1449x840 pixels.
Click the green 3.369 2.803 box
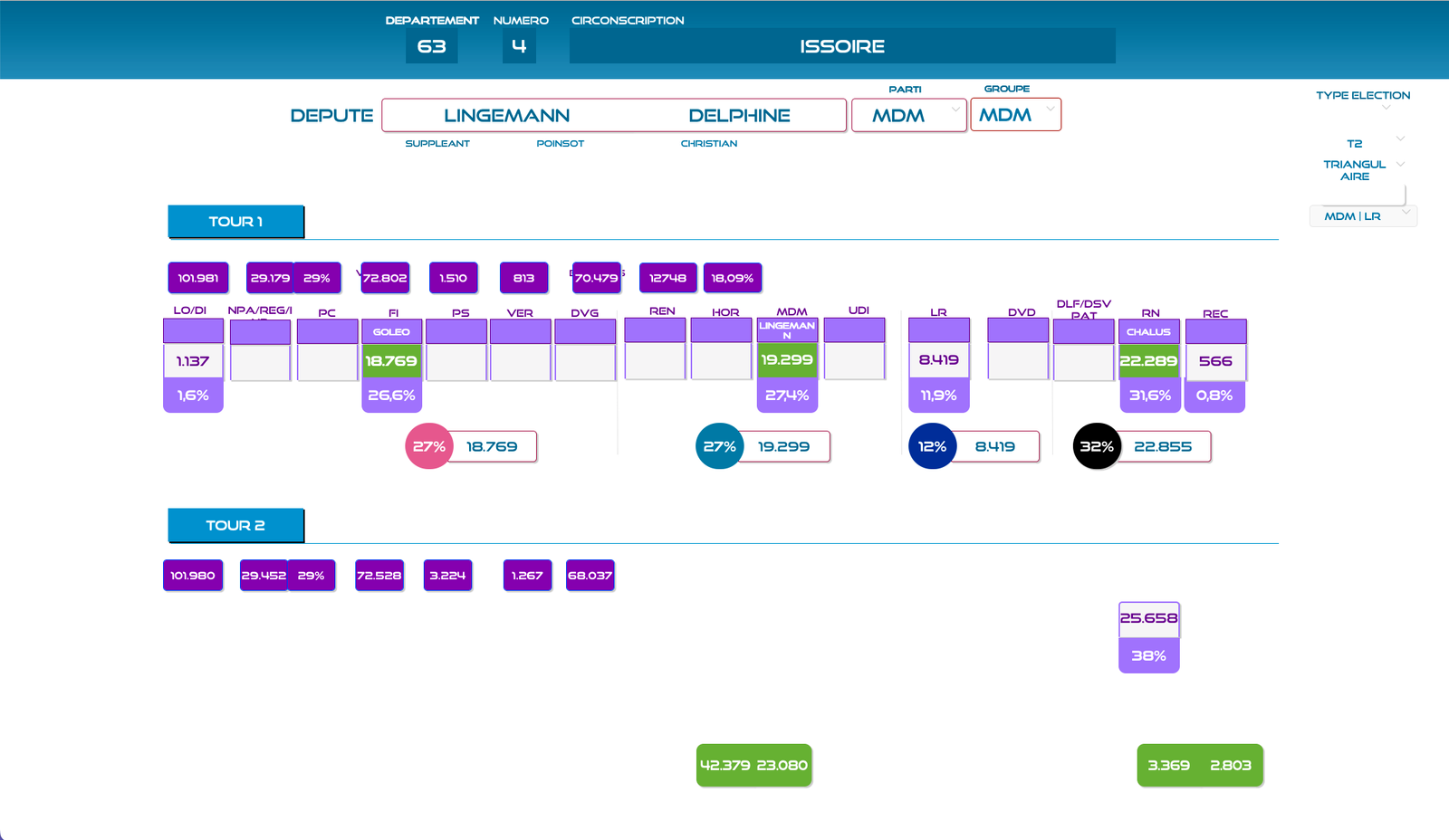pyautogui.click(x=1199, y=765)
